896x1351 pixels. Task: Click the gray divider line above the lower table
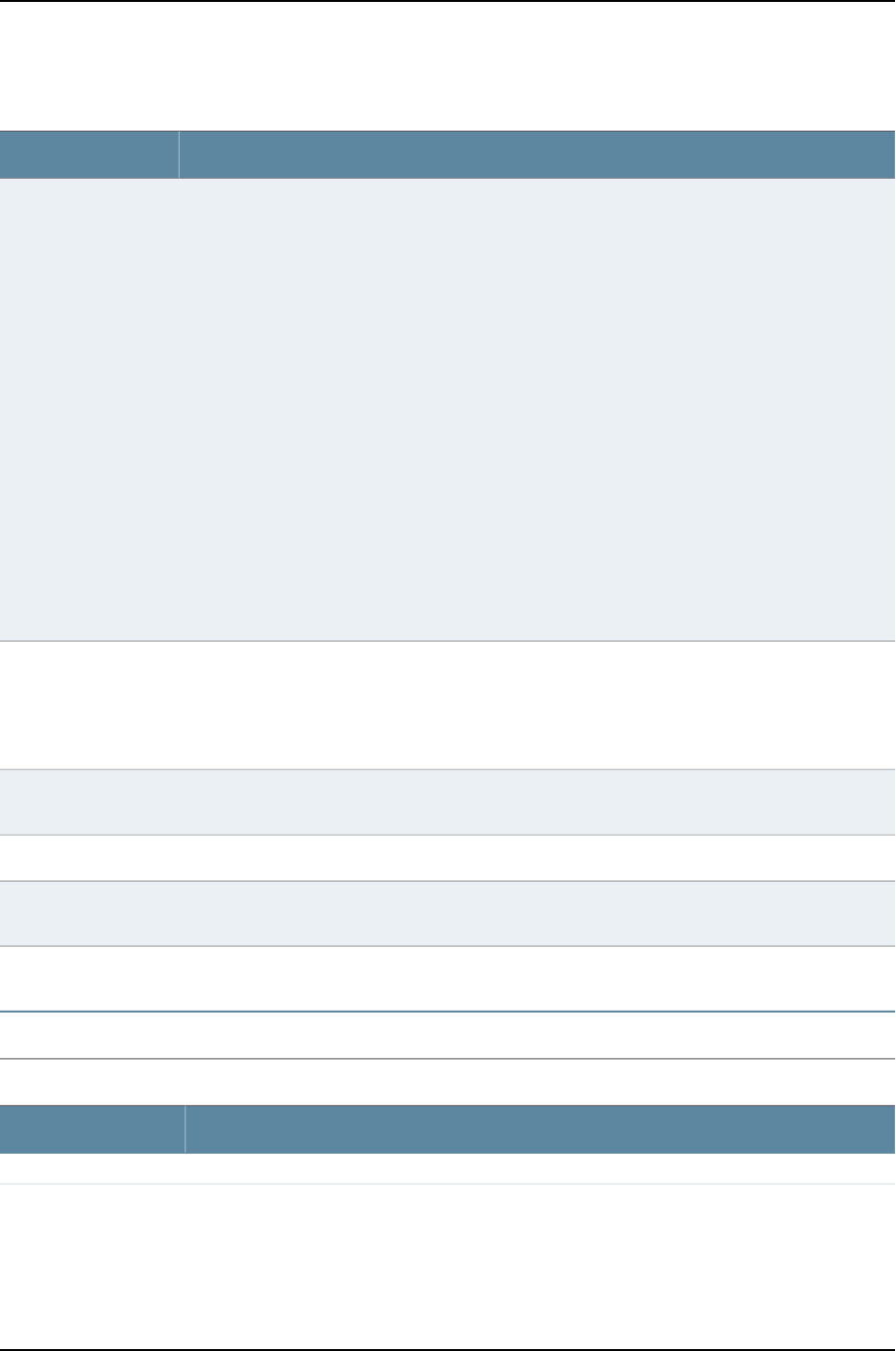point(448,1058)
